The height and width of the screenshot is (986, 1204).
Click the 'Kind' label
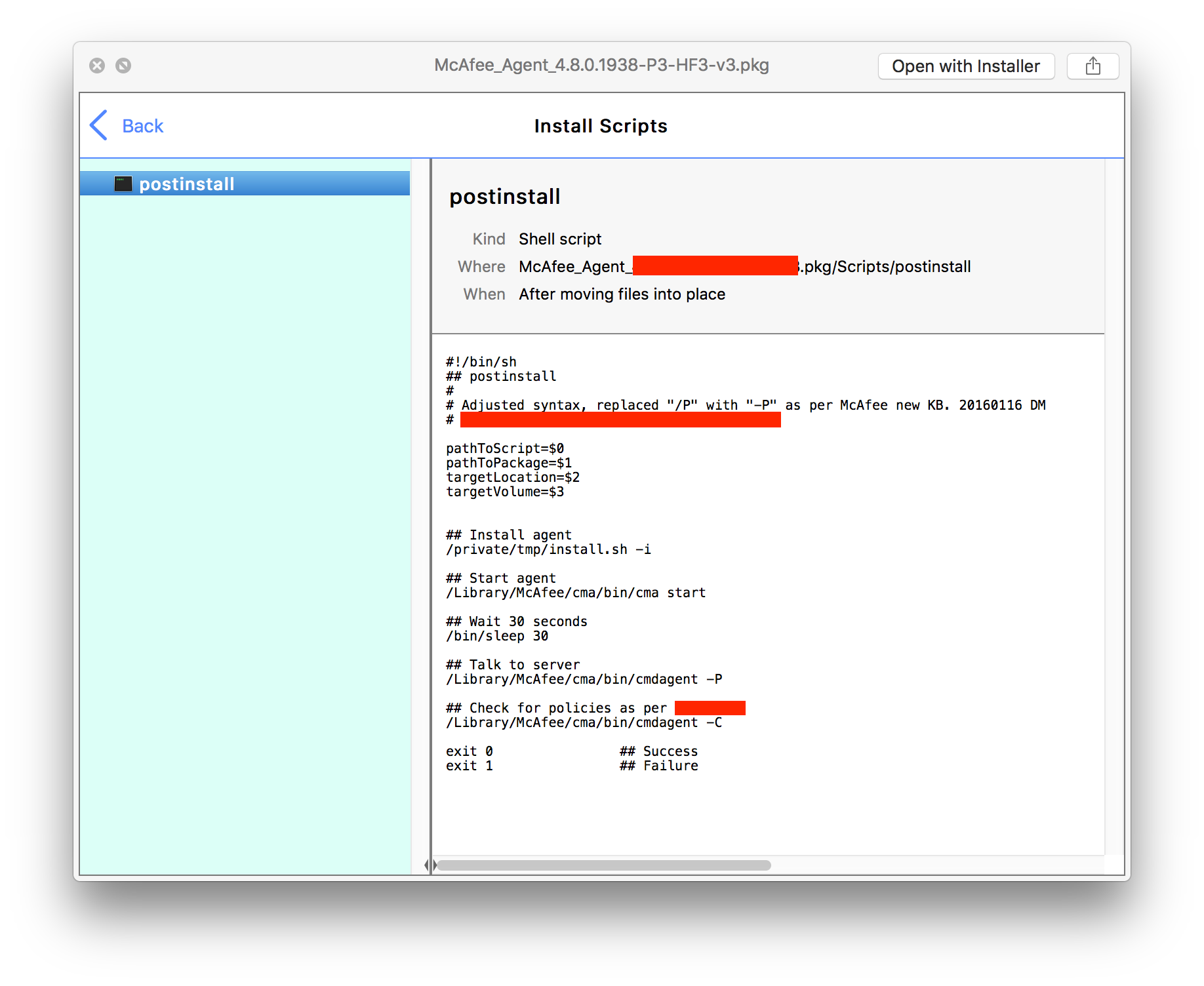[489, 239]
